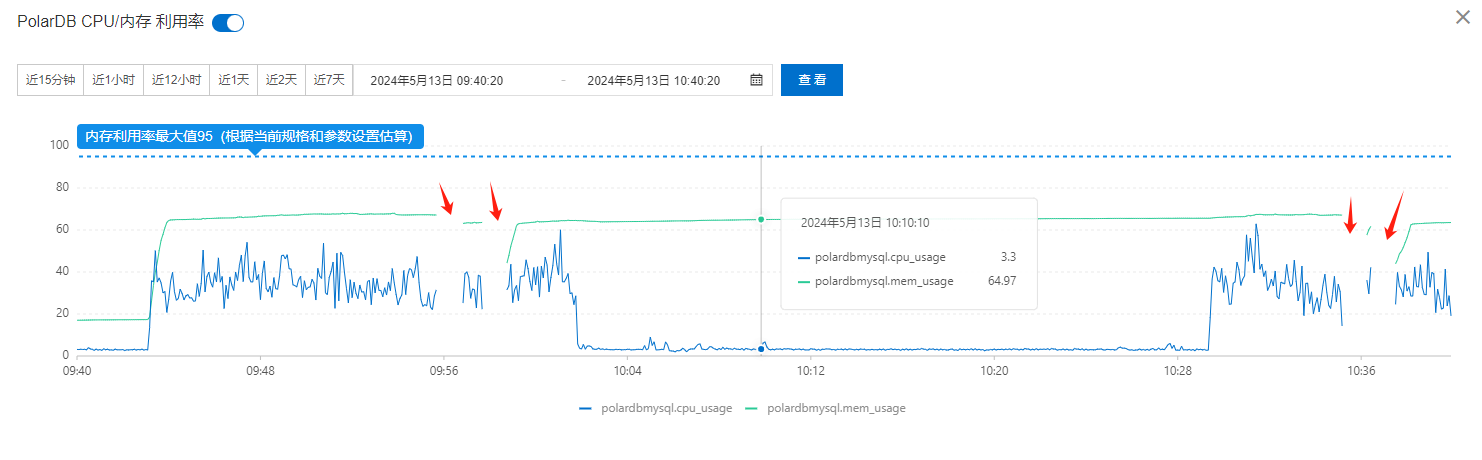Click the tooltip value 3.3
1482x460 pixels.
(1008, 257)
